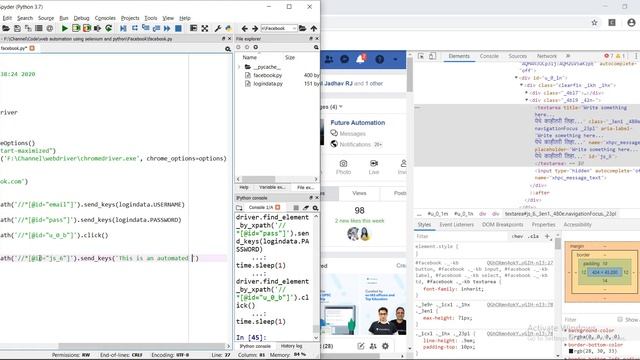Toggle Show all checkbox in computed pane
The image size is (640, 360).
pyautogui.click(x=620, y=320)
